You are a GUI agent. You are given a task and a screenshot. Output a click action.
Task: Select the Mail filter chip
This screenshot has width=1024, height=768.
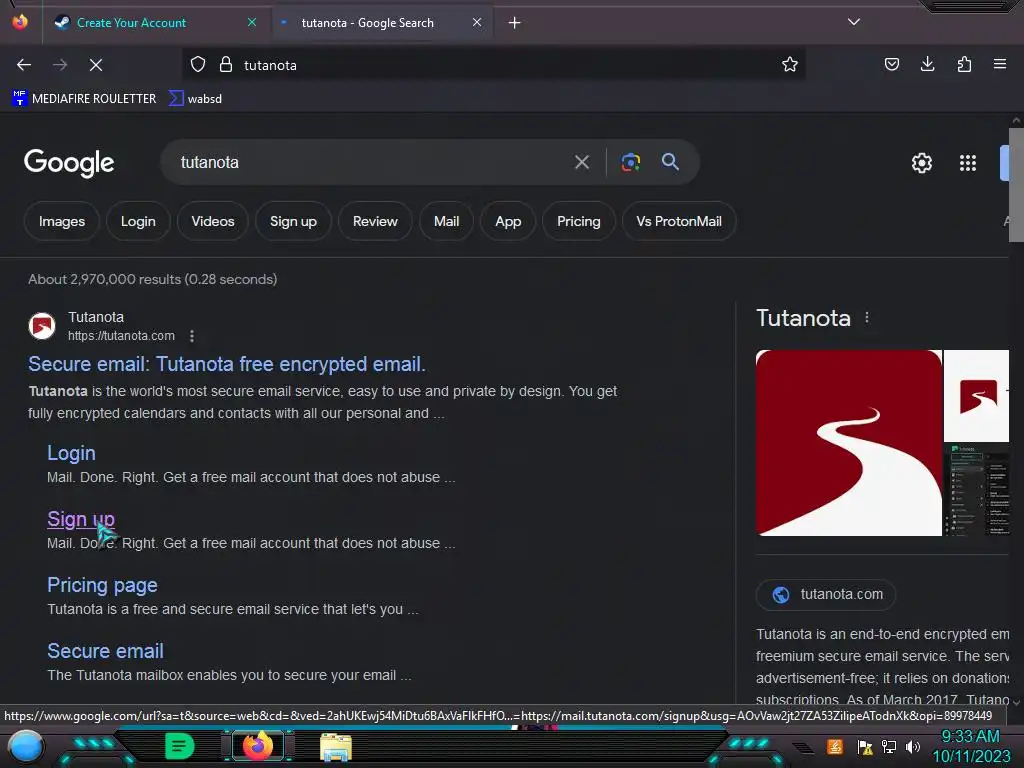click(447, 221)
